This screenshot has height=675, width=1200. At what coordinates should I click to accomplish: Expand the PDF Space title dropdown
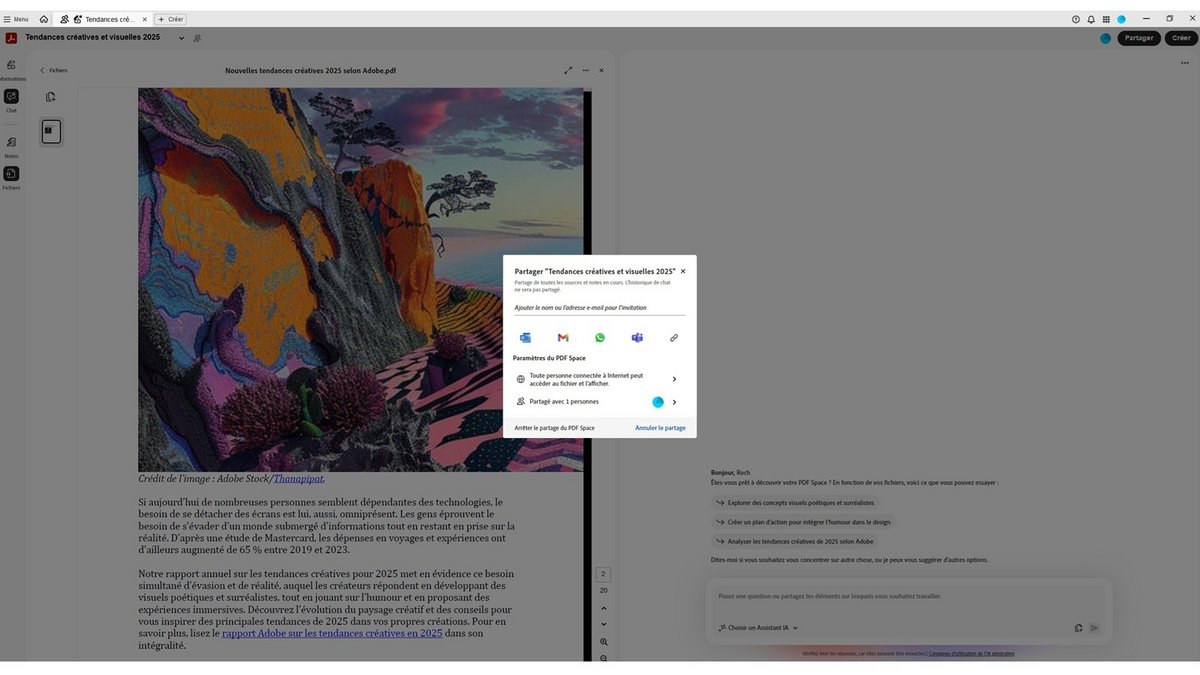(x=181, y=38)
